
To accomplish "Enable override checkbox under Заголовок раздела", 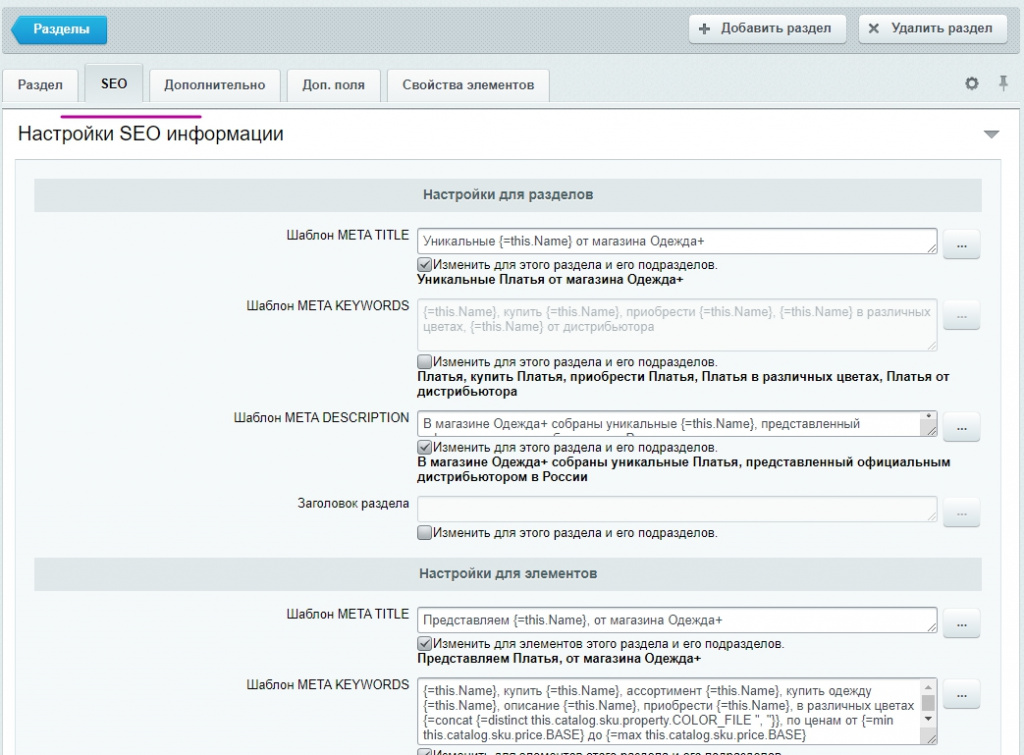I will click(x=424, y=532).
